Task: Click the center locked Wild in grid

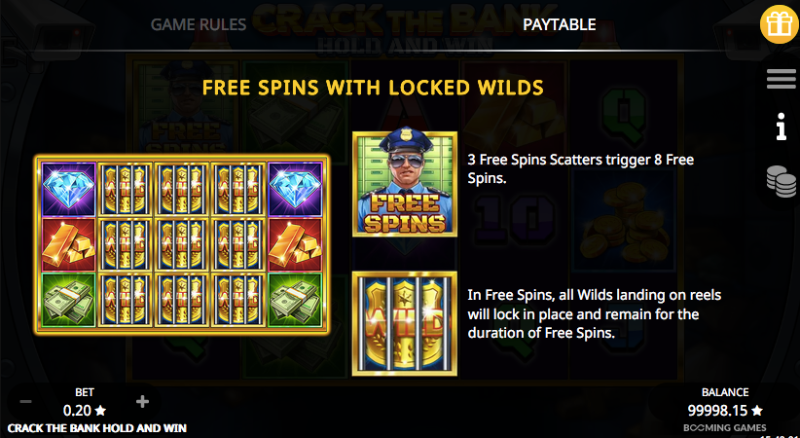Action: click(x=182, y=245)
